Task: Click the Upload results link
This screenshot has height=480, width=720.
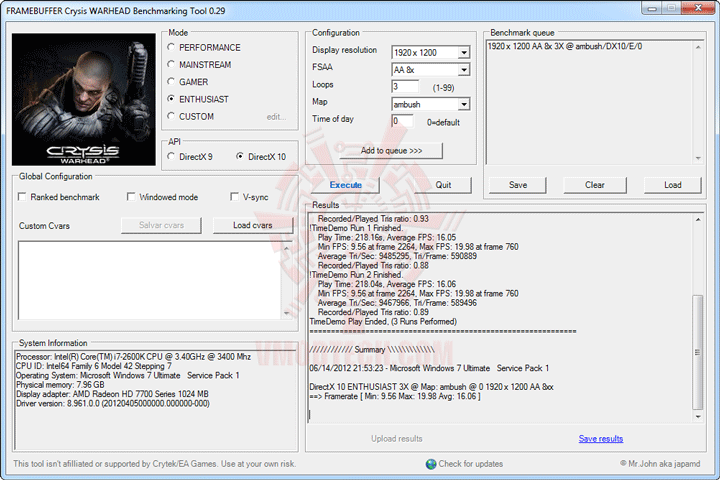Action: point(397,439)
